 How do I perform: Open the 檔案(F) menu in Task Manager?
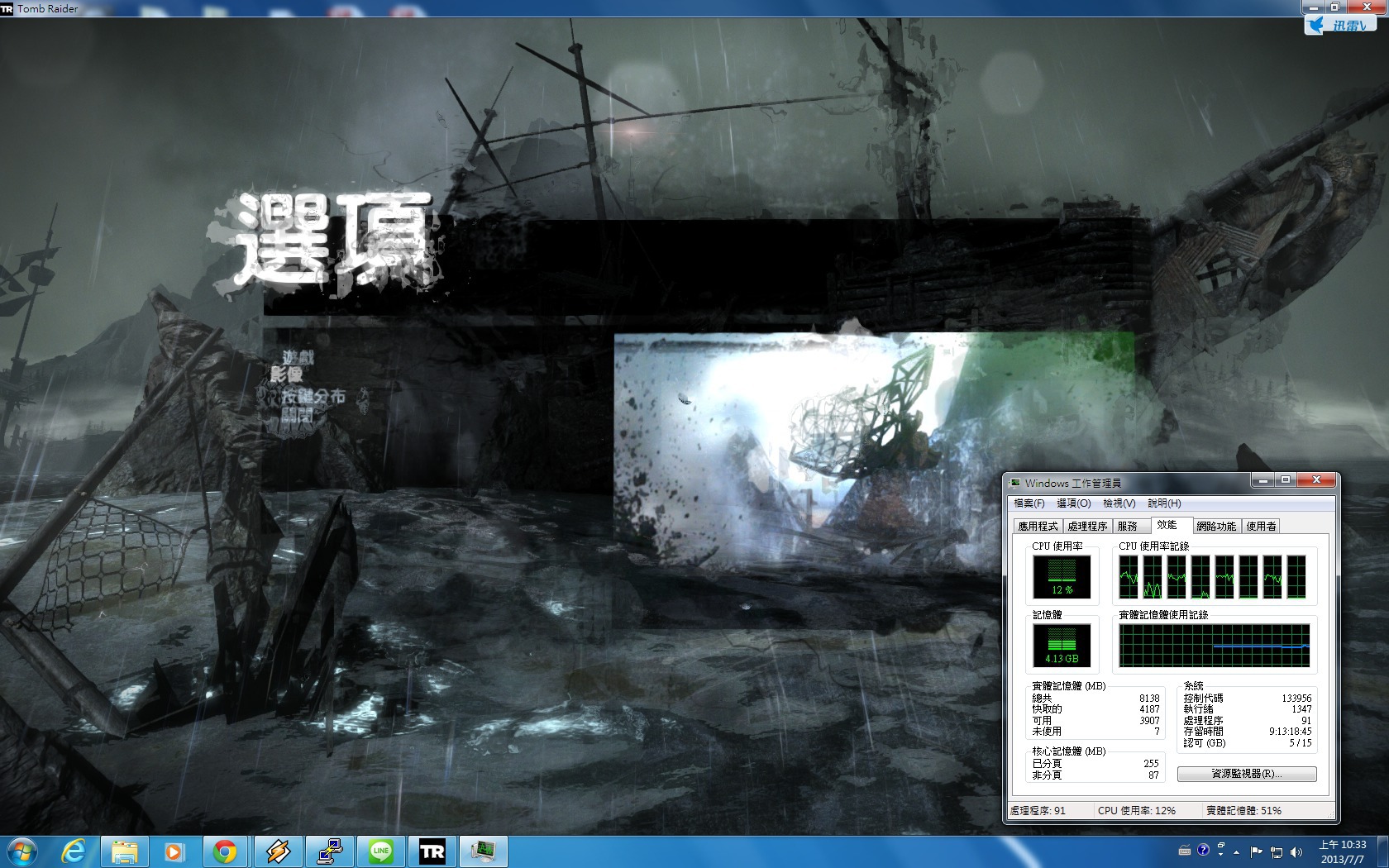[1029, 503]
